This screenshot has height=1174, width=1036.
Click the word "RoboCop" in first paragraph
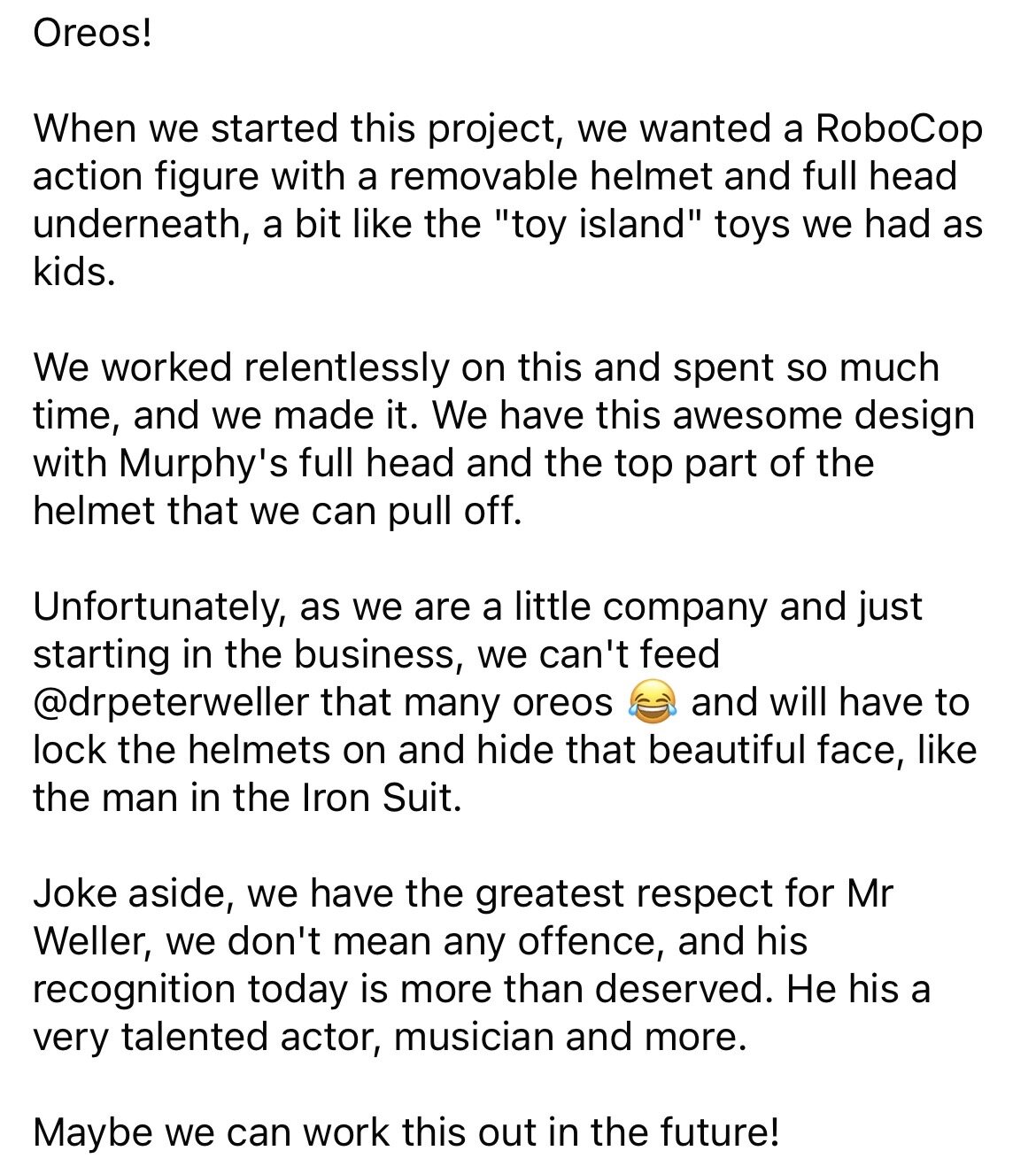898,128
